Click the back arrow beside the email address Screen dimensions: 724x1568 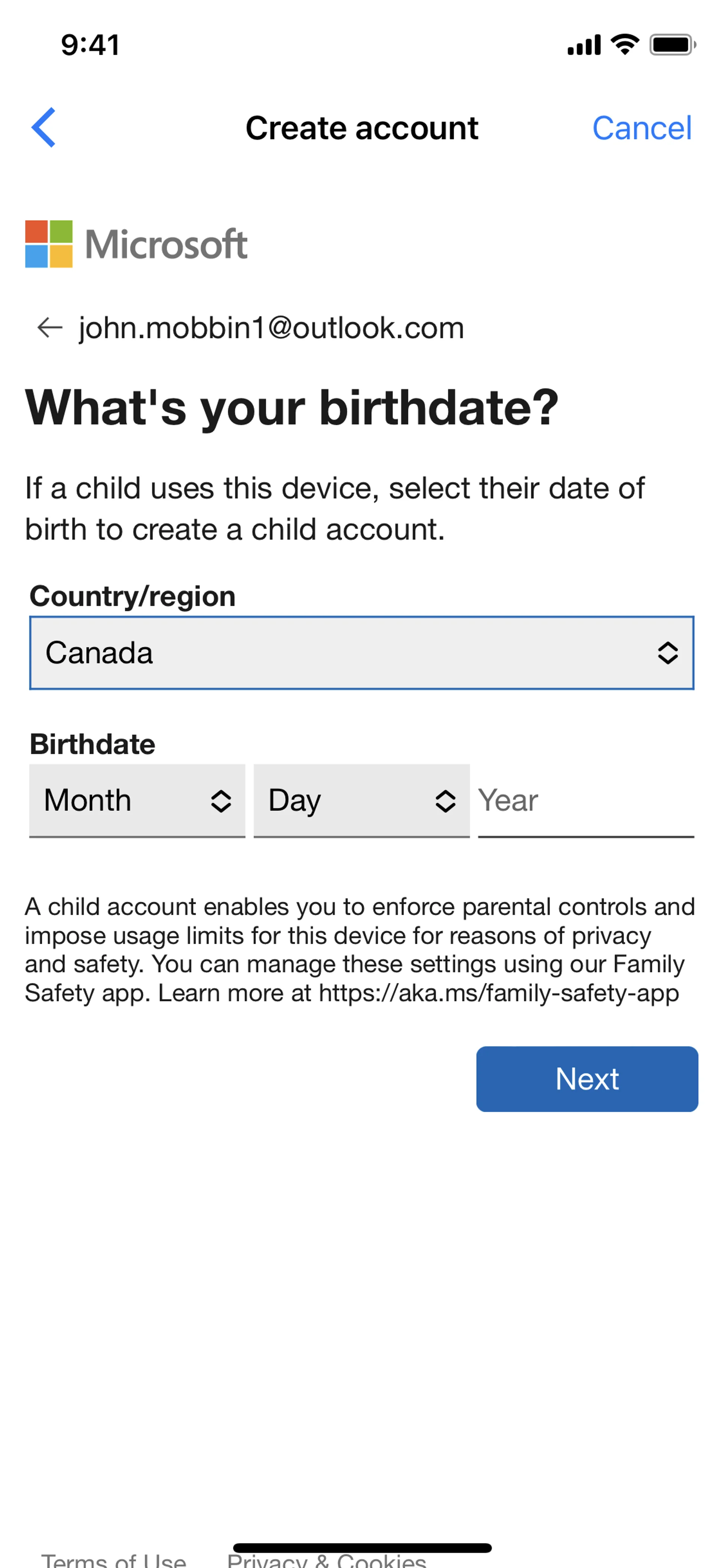[50, 327]
